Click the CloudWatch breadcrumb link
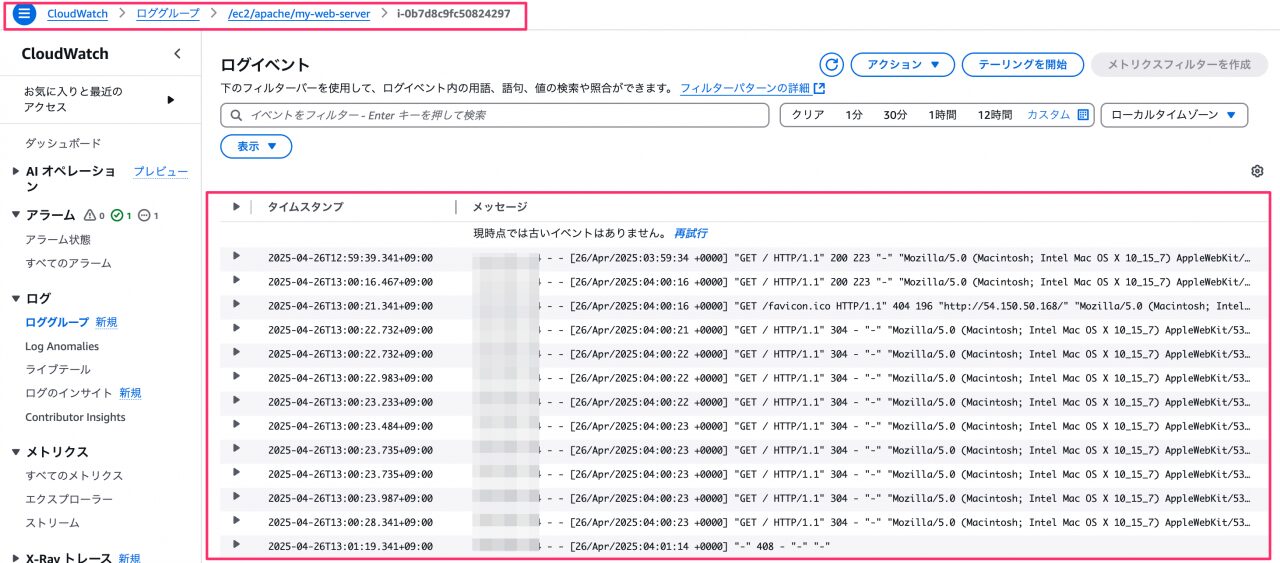Image resolution: width=1280 pixels, height=563 pixels. point(78,14)
